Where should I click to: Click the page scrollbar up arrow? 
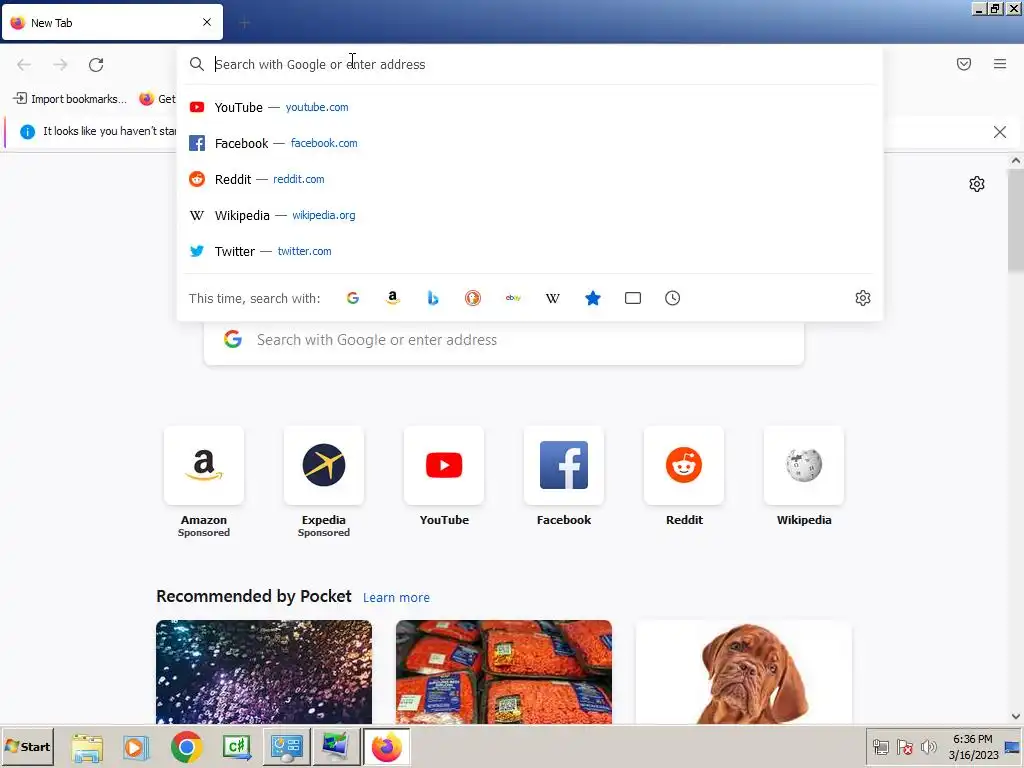1016,161
